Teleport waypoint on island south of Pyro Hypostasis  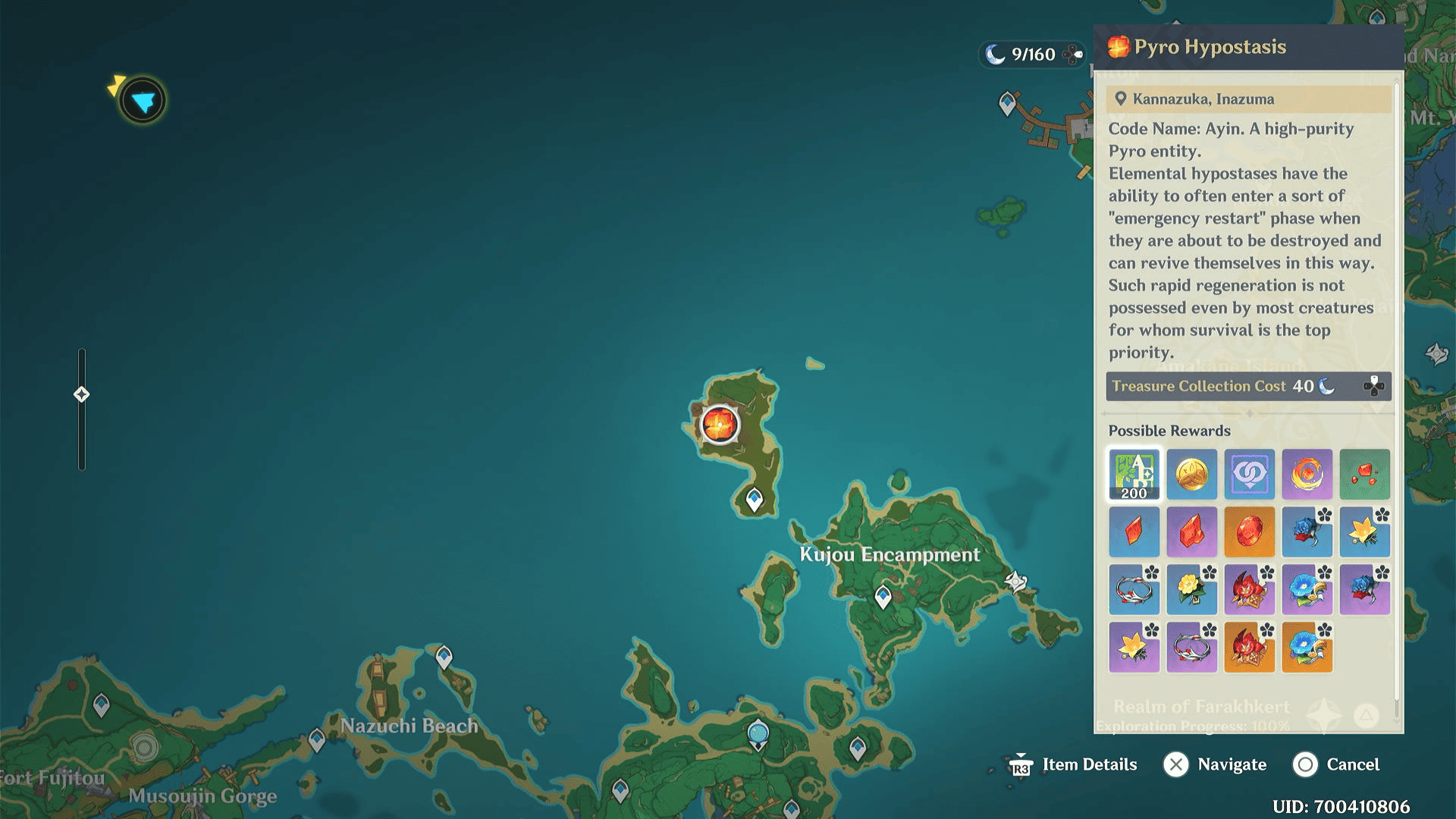coord(754,500)
